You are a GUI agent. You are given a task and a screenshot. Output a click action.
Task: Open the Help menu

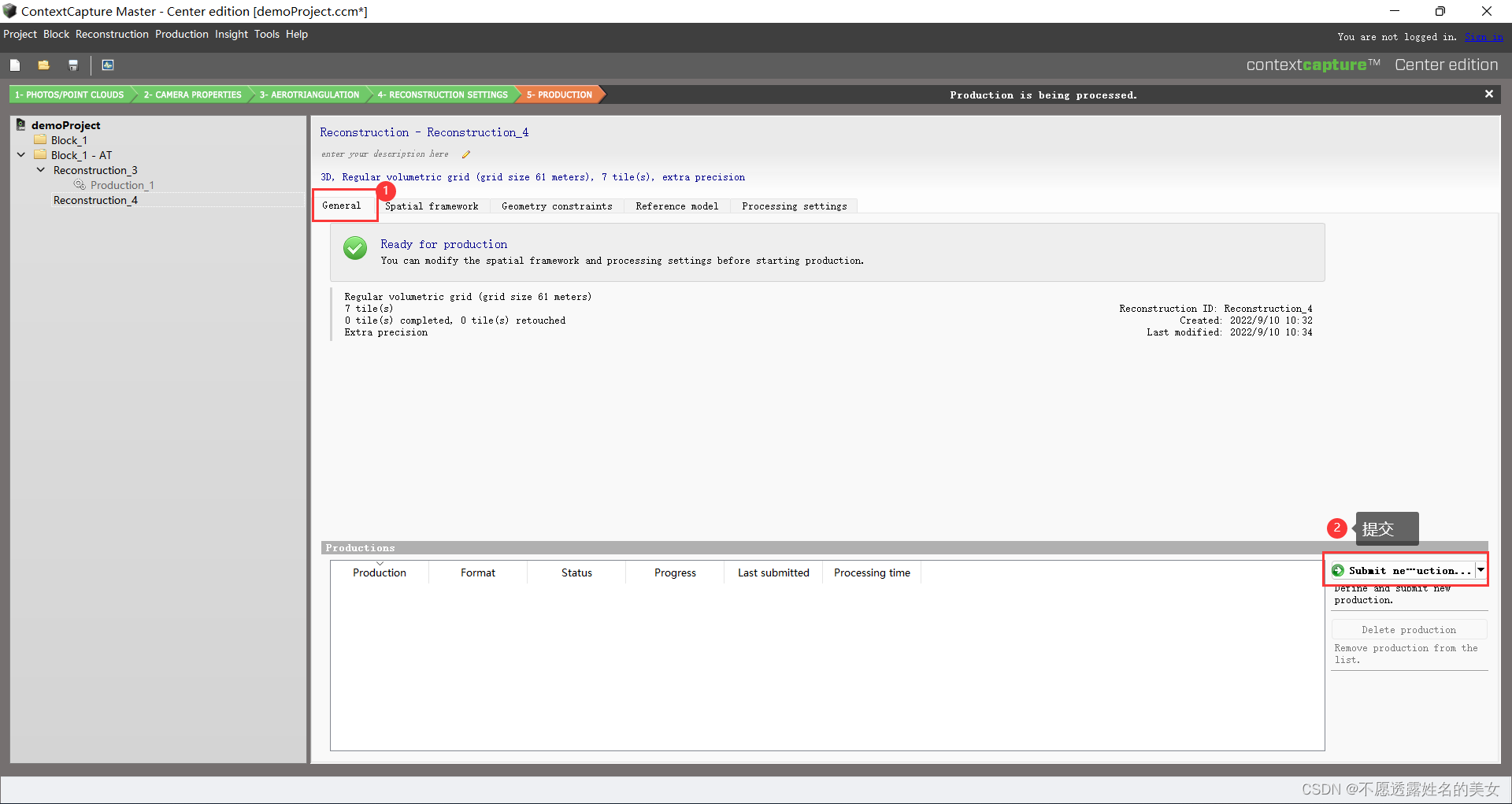297,34
